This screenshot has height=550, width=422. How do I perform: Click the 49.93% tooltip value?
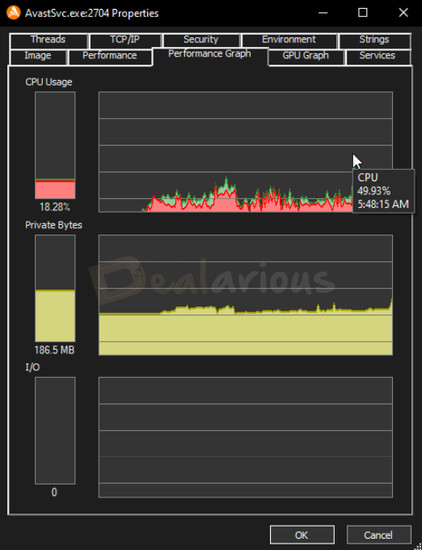click(x=374, y=191)
